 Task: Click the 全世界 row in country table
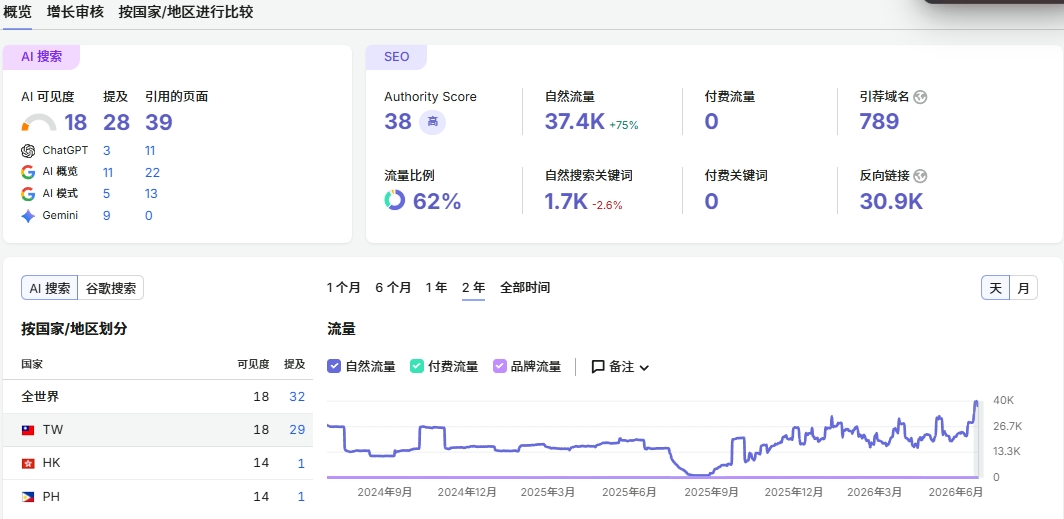[157, 396]
